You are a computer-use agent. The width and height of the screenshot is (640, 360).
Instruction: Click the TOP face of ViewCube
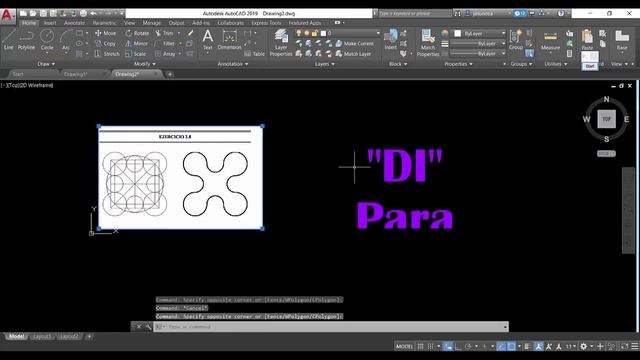pyautogui.click(x=607, y=119)
